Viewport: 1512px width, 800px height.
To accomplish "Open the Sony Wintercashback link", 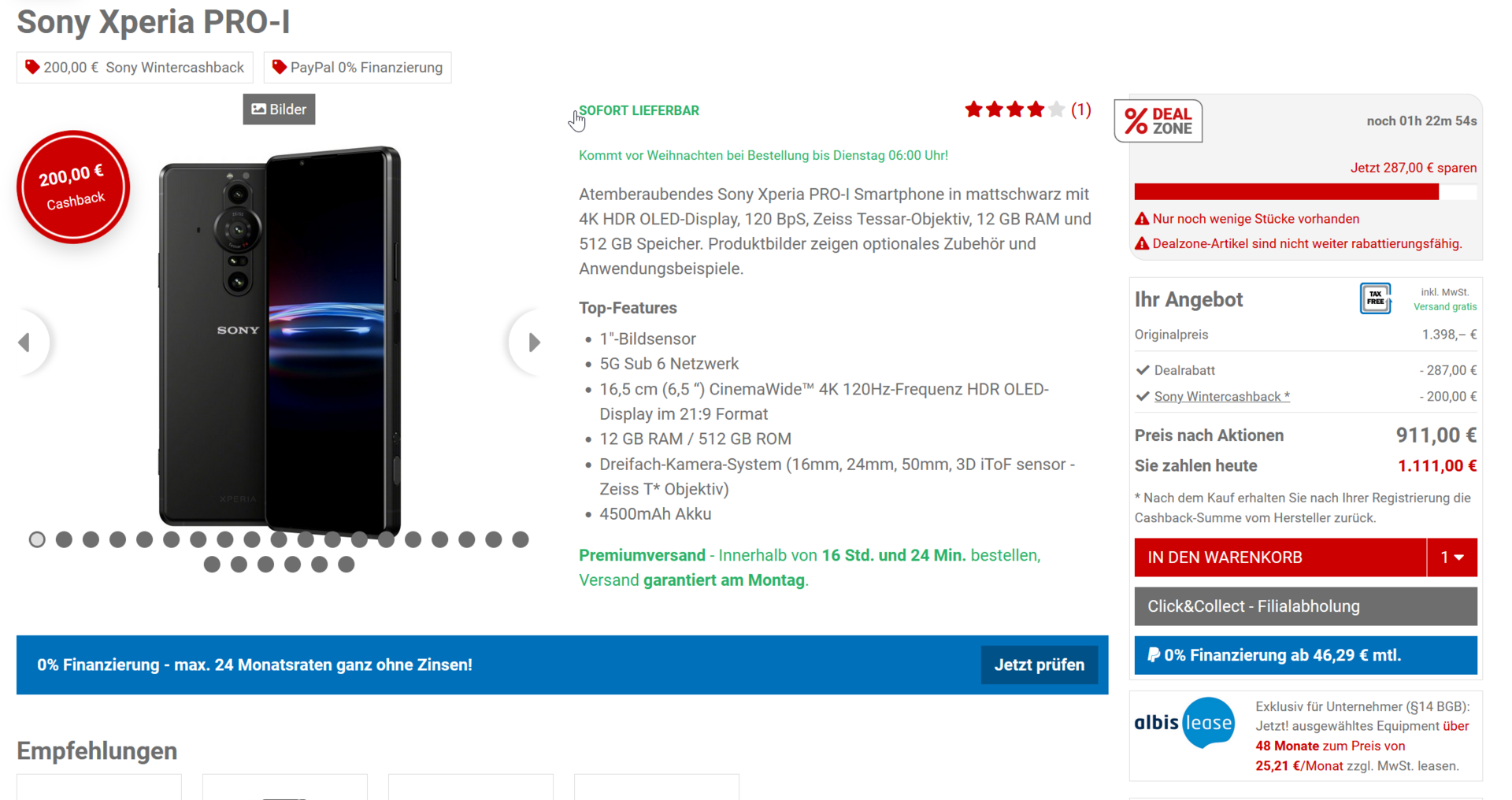I will coord(1221,396).
